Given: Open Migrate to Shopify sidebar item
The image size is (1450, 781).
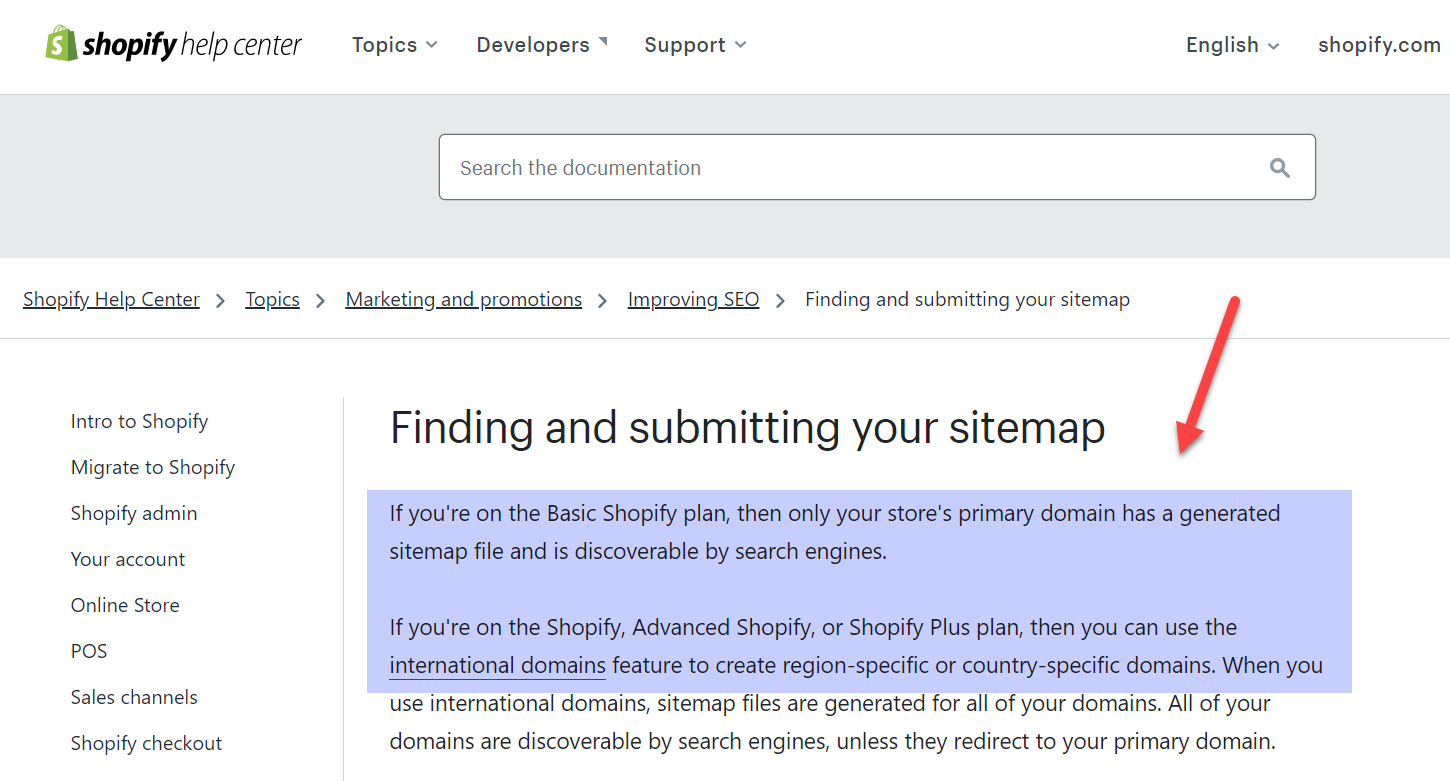Looking at the screenshot, I should point(152,468).
